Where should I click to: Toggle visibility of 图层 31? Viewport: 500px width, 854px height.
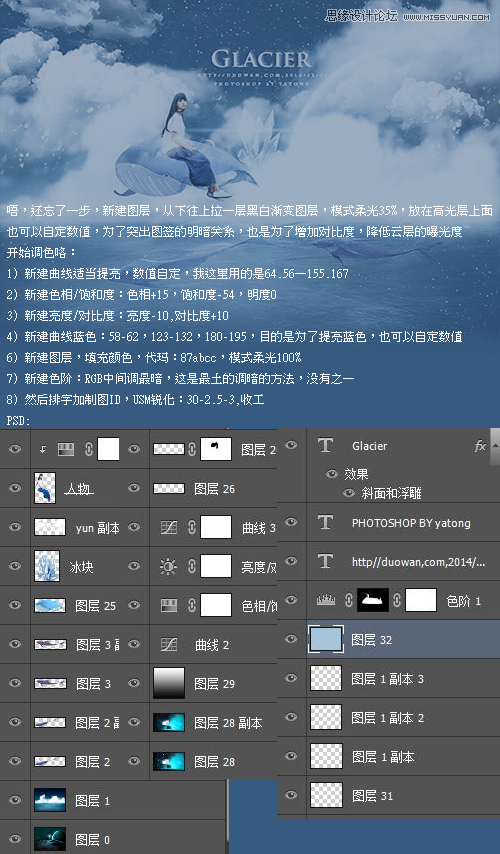pyautogui.click(x=291, y=795)
